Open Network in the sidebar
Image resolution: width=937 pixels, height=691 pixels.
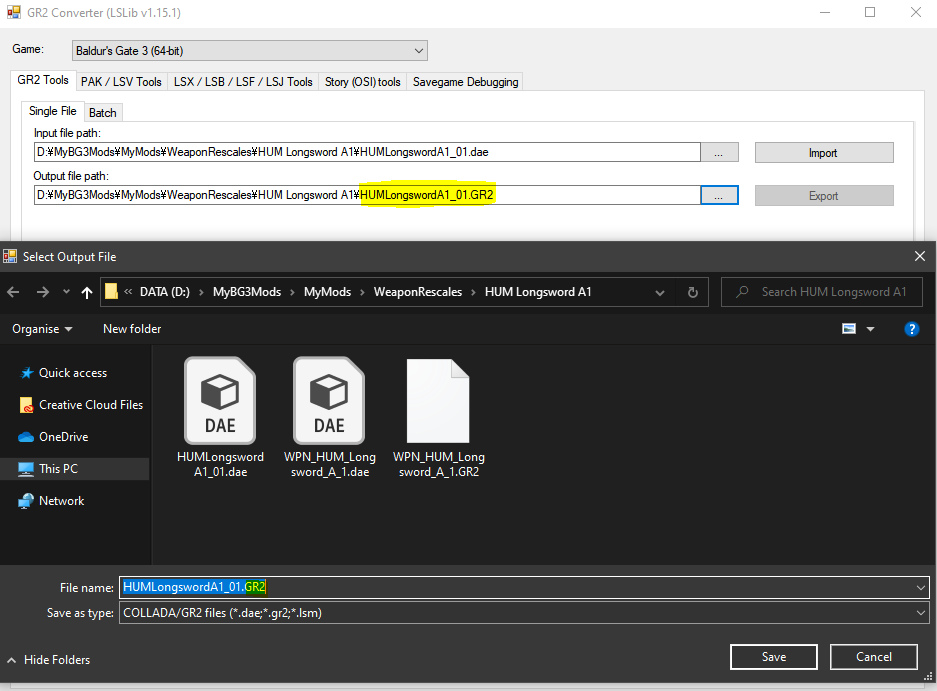(51, 501)
